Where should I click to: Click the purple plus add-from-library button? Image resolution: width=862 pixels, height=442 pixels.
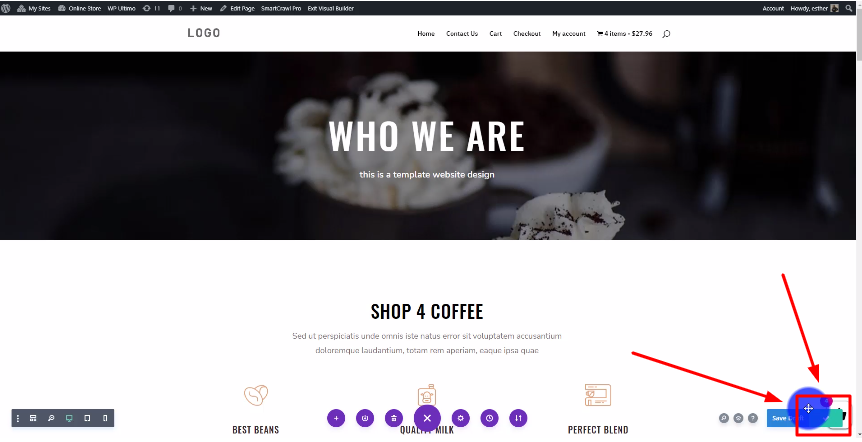336,418
